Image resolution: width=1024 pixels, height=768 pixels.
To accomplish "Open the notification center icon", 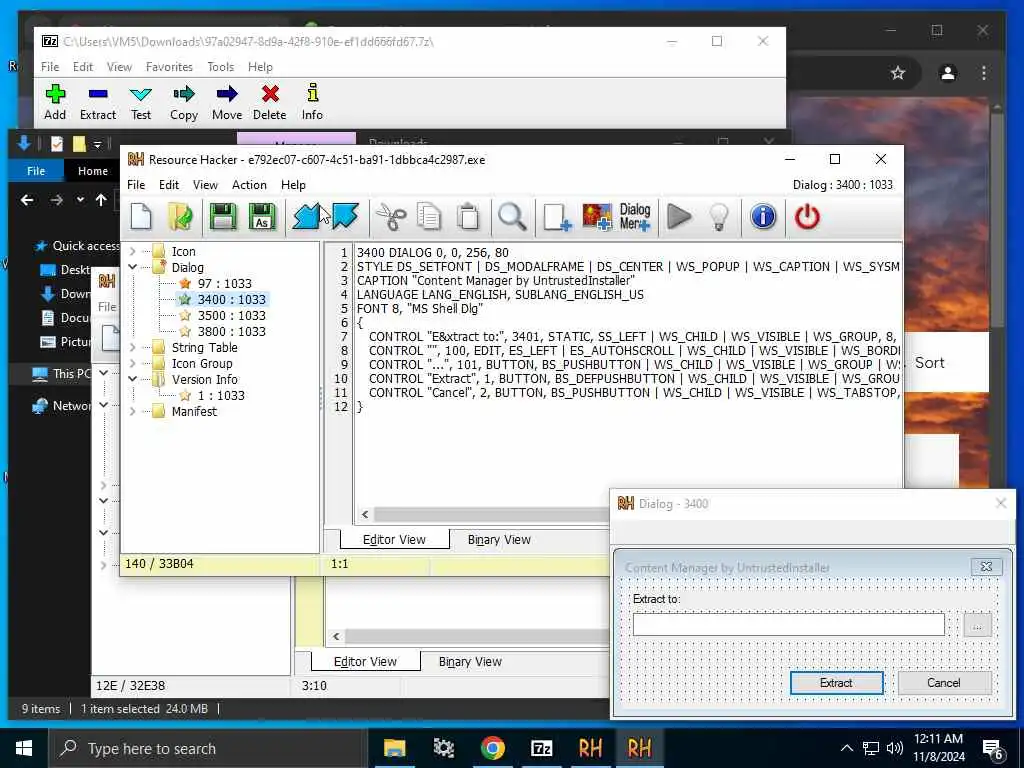I will pos(993,748).
